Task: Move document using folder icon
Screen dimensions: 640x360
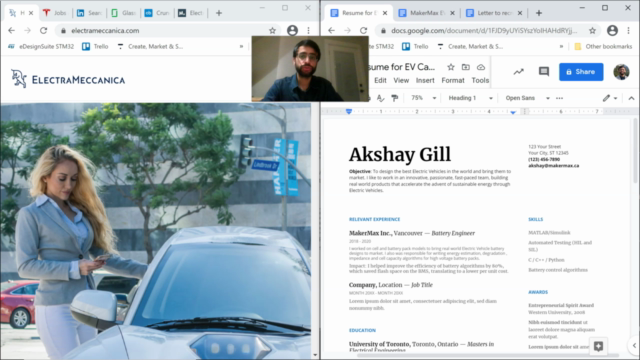Action: coord(466,67)
